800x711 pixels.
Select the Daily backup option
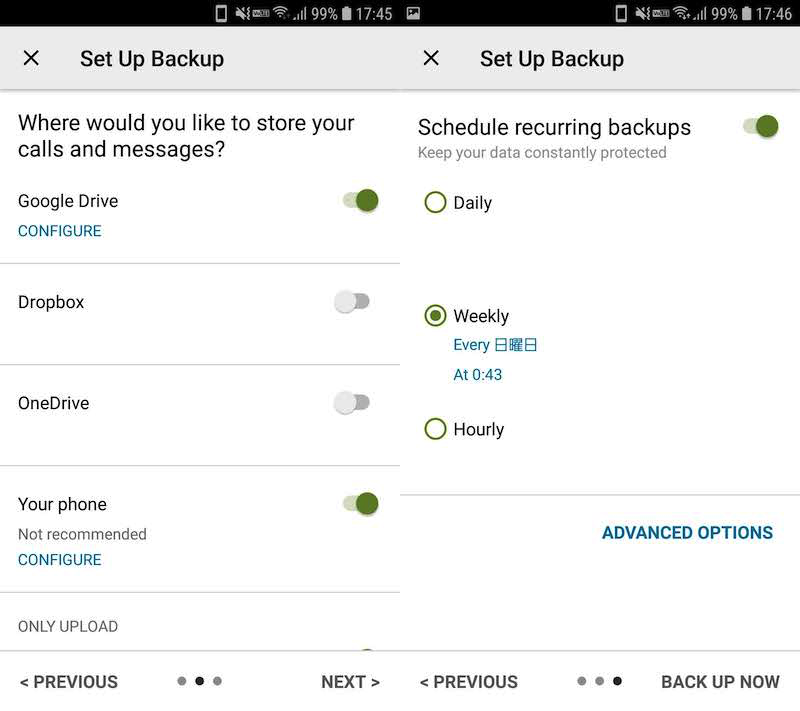point(435,203)
